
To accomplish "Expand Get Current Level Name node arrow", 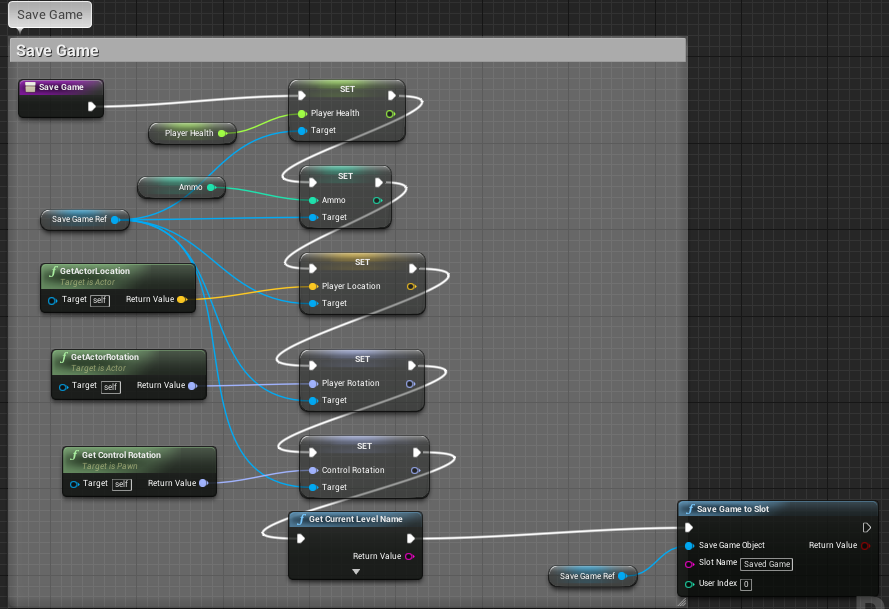I will click(356, 572).
